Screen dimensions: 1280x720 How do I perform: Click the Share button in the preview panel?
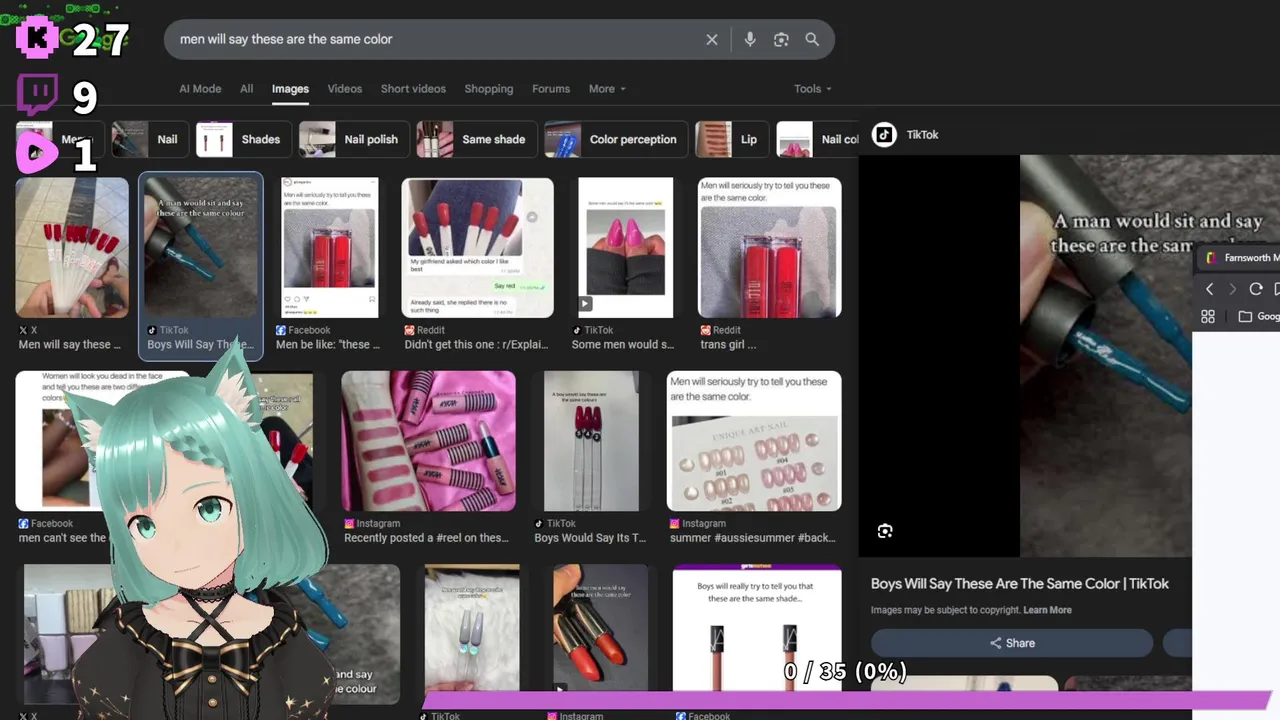(1012, 643)
